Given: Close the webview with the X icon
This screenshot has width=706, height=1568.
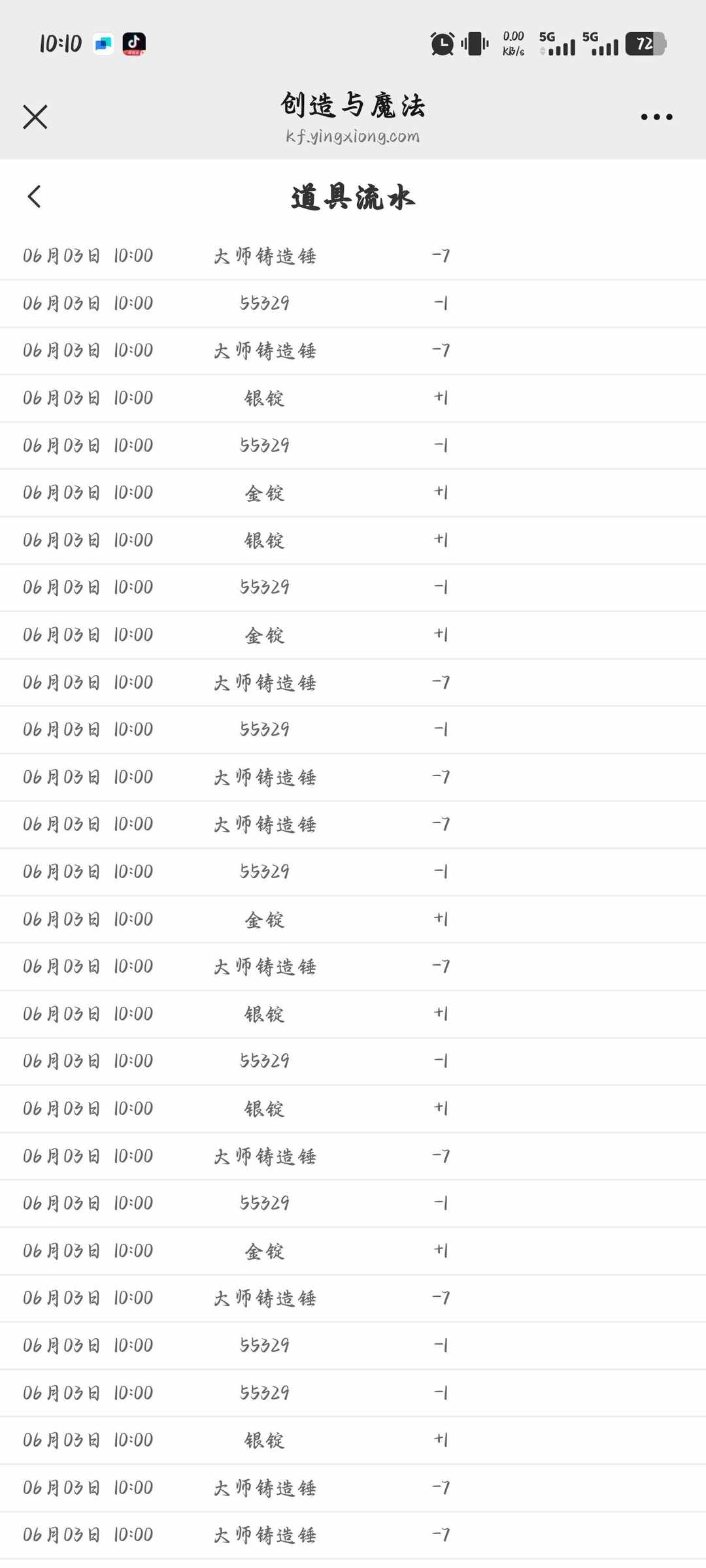Looking at the screenshot, I should click(x=35, y=117).
